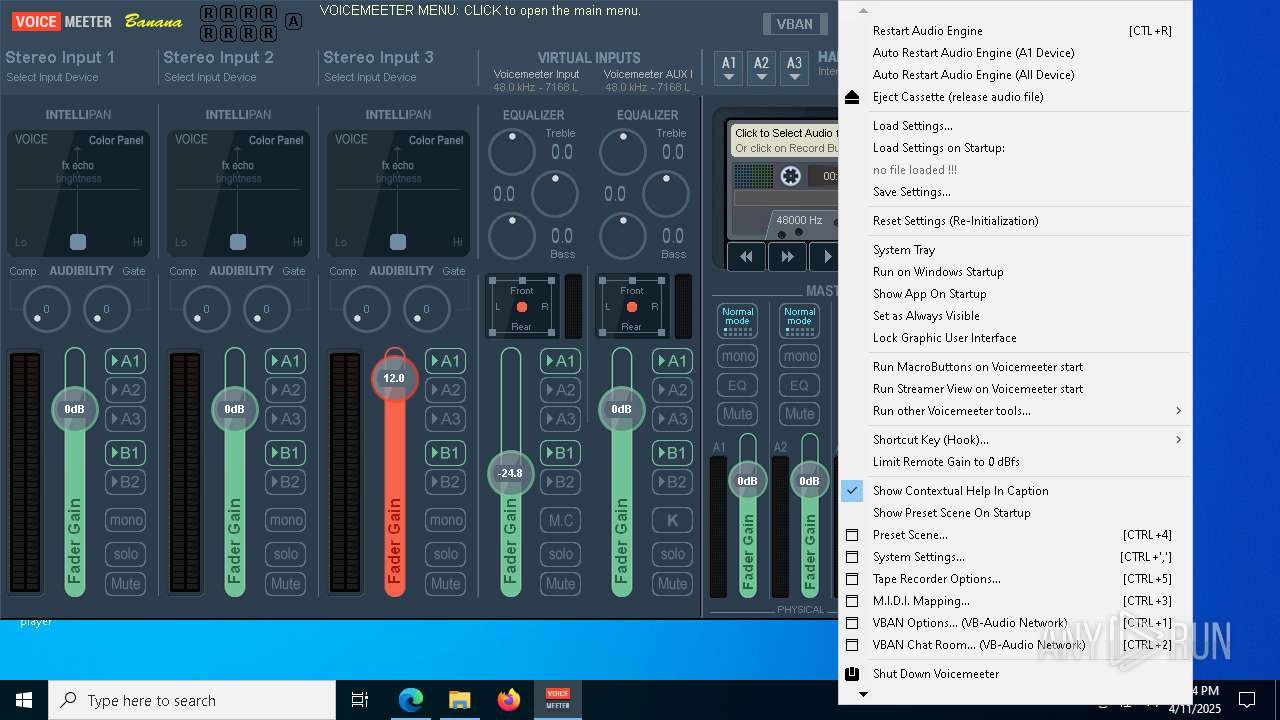Click the Tape Recorder Options window icon
Image resolution: width=1280 pixels, height=720 pixels.
tap(852, 579)
